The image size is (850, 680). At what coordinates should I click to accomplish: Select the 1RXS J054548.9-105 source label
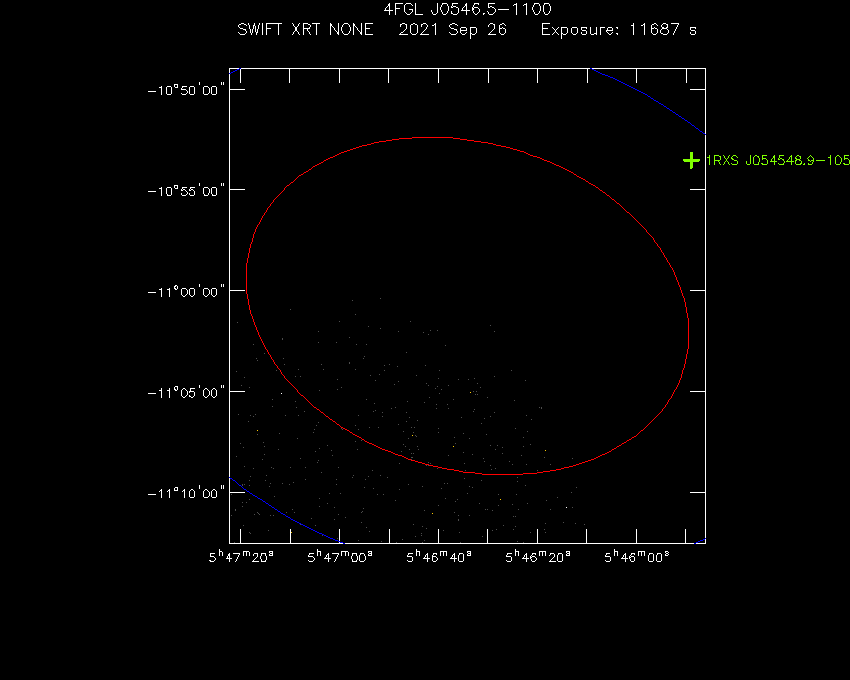tap(778, 161)
